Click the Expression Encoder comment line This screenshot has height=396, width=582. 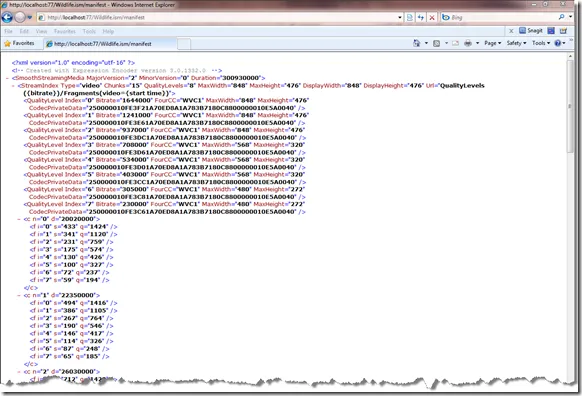(117, 70)
